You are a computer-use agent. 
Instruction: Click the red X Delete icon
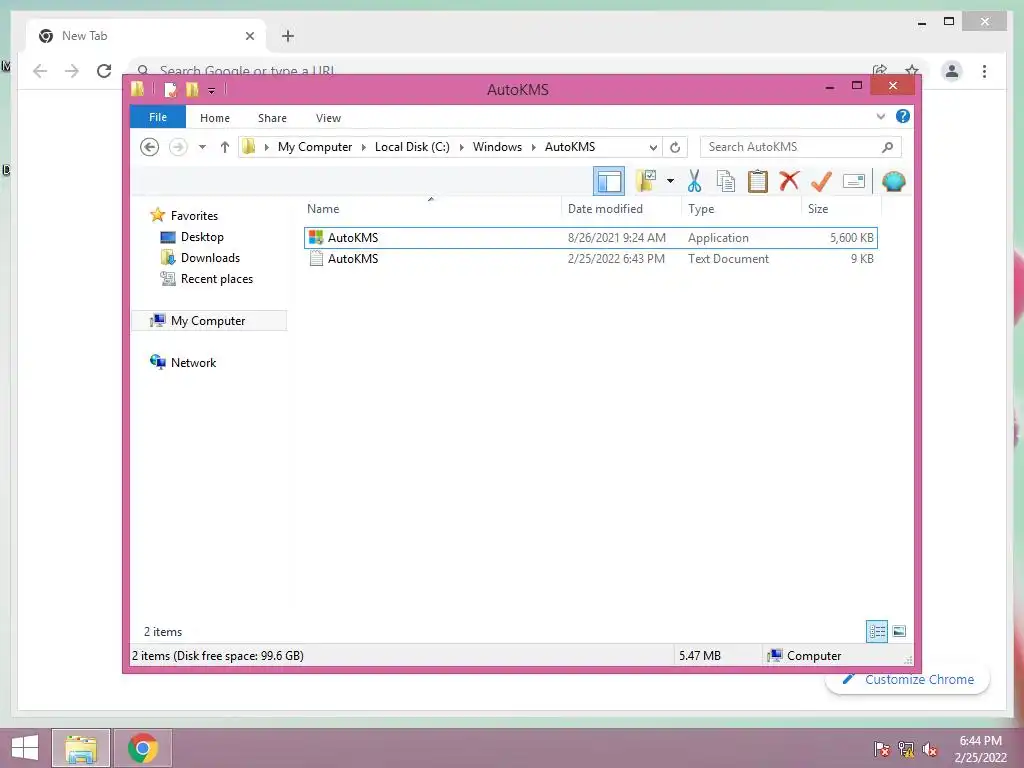(789, 180)
